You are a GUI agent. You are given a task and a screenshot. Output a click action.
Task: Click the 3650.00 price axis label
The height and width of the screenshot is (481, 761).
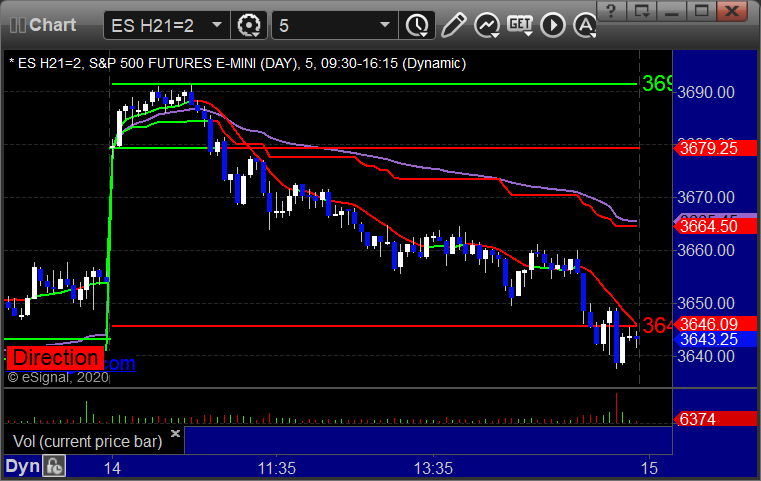coord(706,303)
